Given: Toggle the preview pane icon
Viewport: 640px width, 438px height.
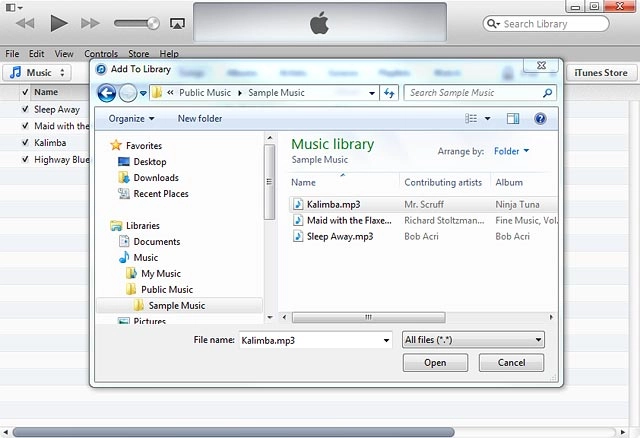Looking at the screenshot, I should click(513, 118).
